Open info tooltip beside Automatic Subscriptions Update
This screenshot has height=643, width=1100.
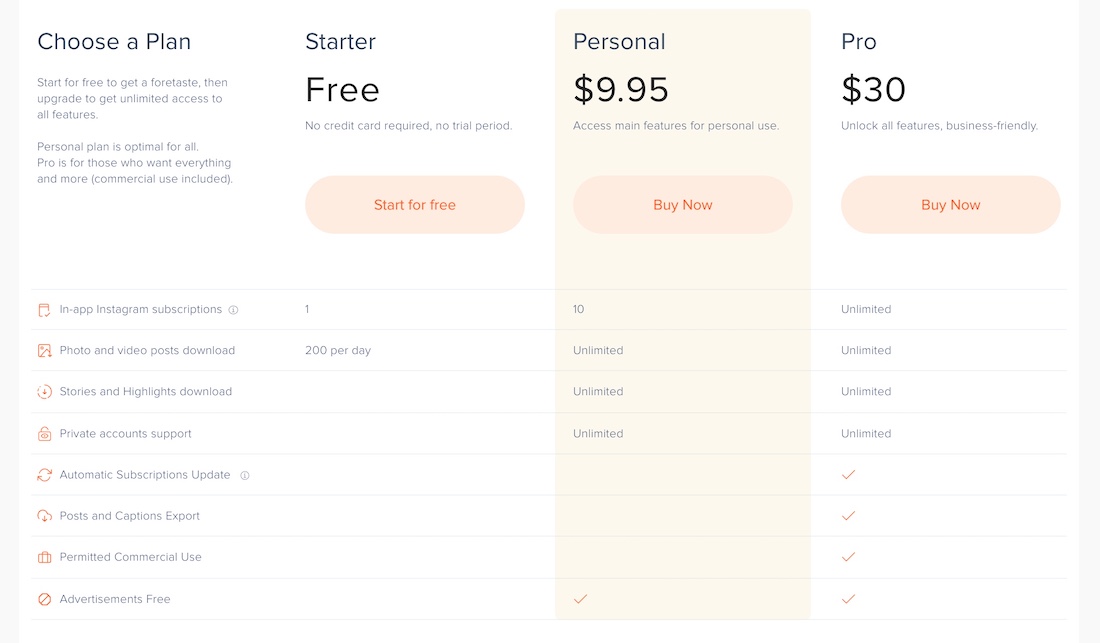(x=245, y=475)
